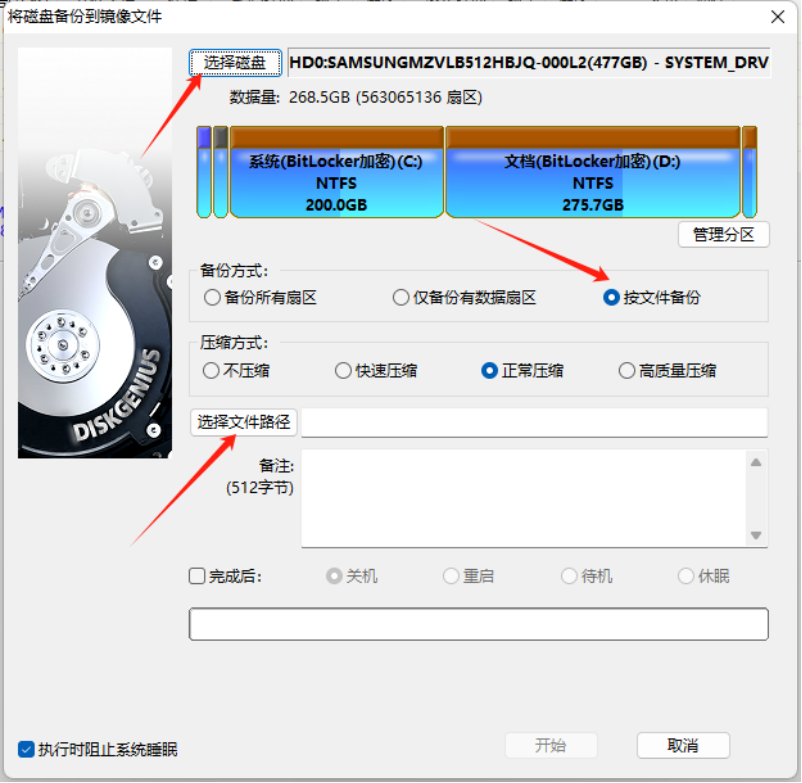Focus the file path text field
Viewport: 802px width, 783px height.
[534, 422]
